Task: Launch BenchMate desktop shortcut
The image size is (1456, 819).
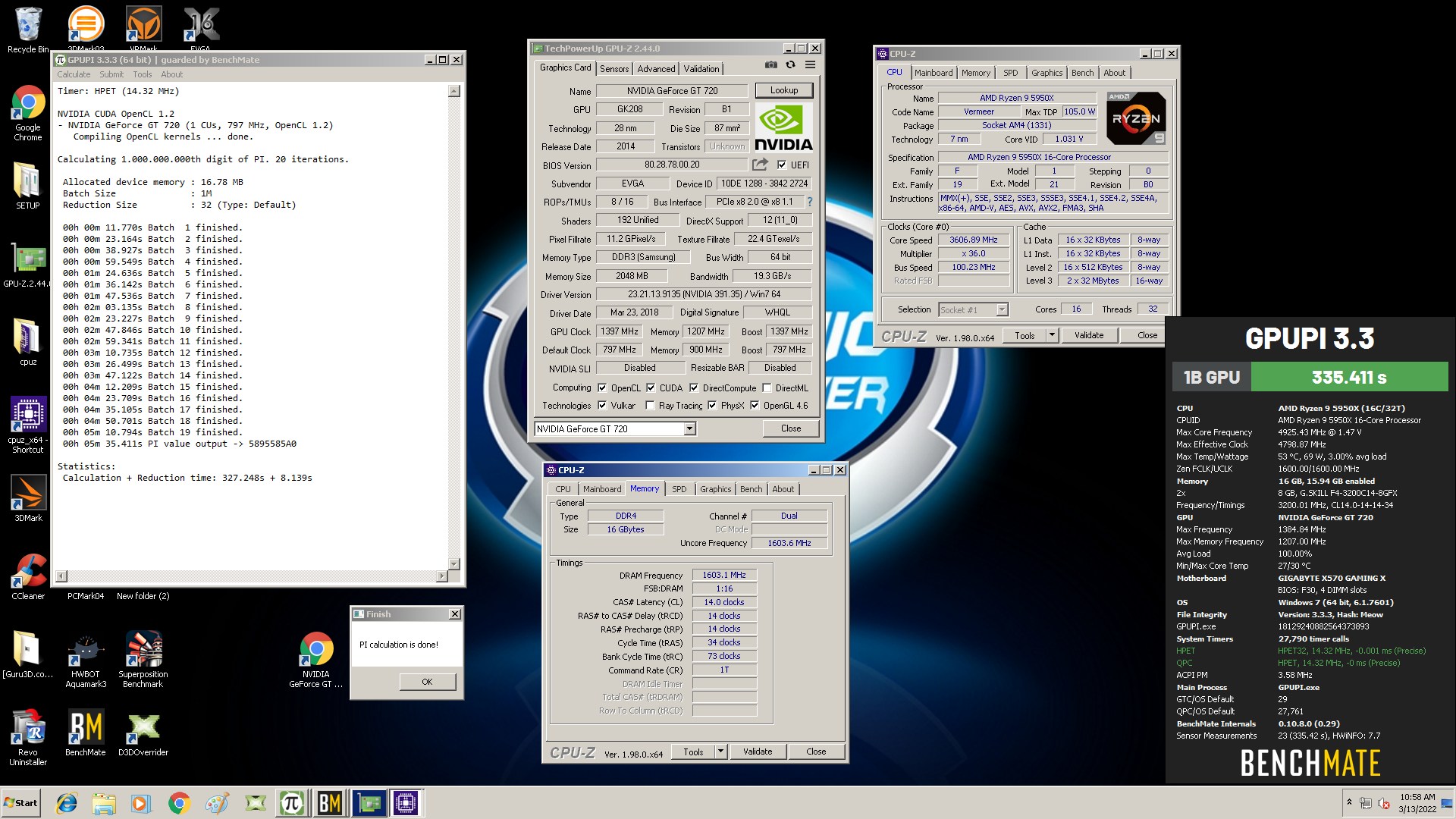Action: point(86,733)
